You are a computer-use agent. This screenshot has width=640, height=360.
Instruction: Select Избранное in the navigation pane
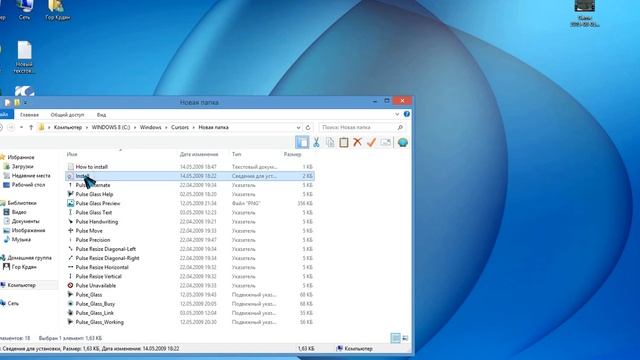pos(20,157)
